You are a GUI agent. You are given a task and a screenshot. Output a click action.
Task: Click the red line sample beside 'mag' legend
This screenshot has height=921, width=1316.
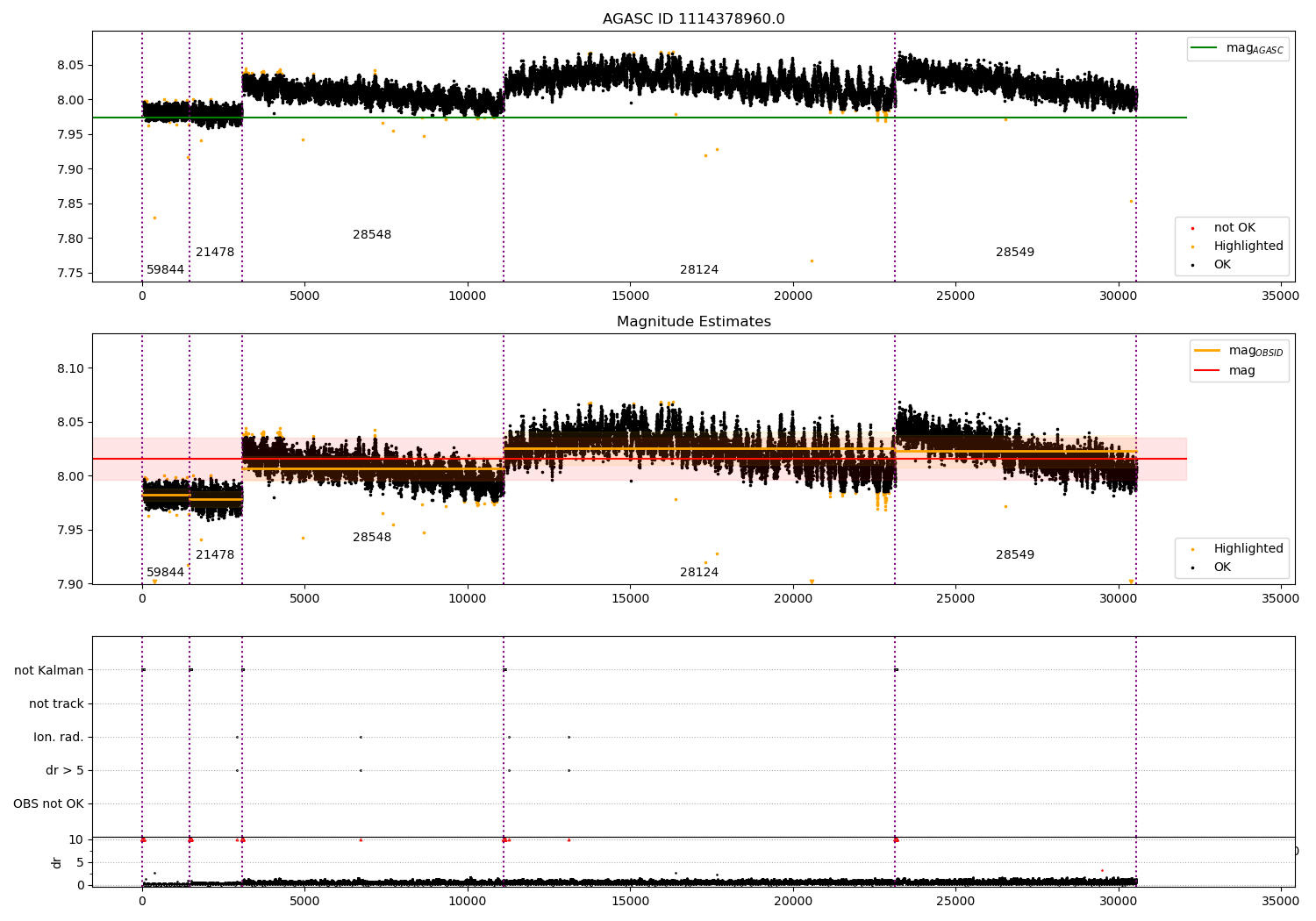point(1207,370)
